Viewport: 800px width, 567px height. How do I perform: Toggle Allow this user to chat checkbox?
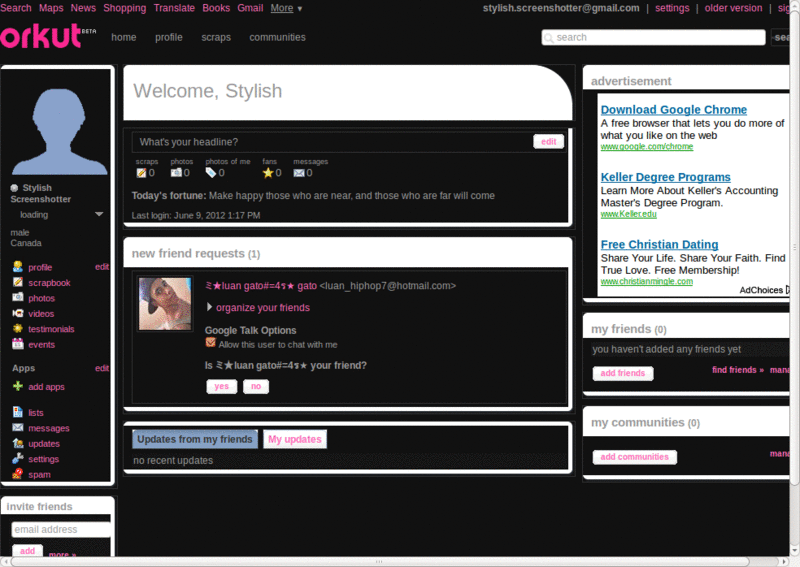click(210, 342)
